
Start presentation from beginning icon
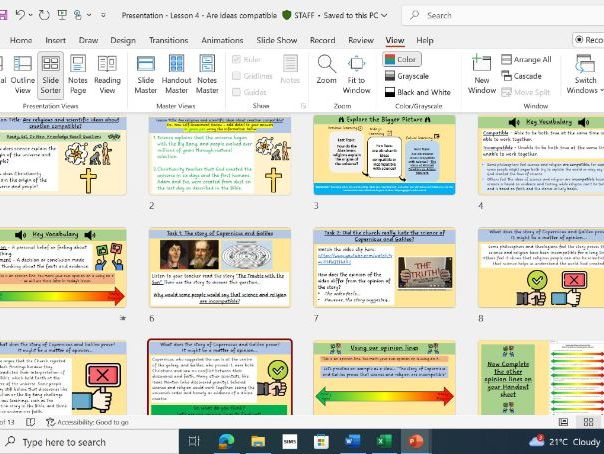tap(62, 15)
